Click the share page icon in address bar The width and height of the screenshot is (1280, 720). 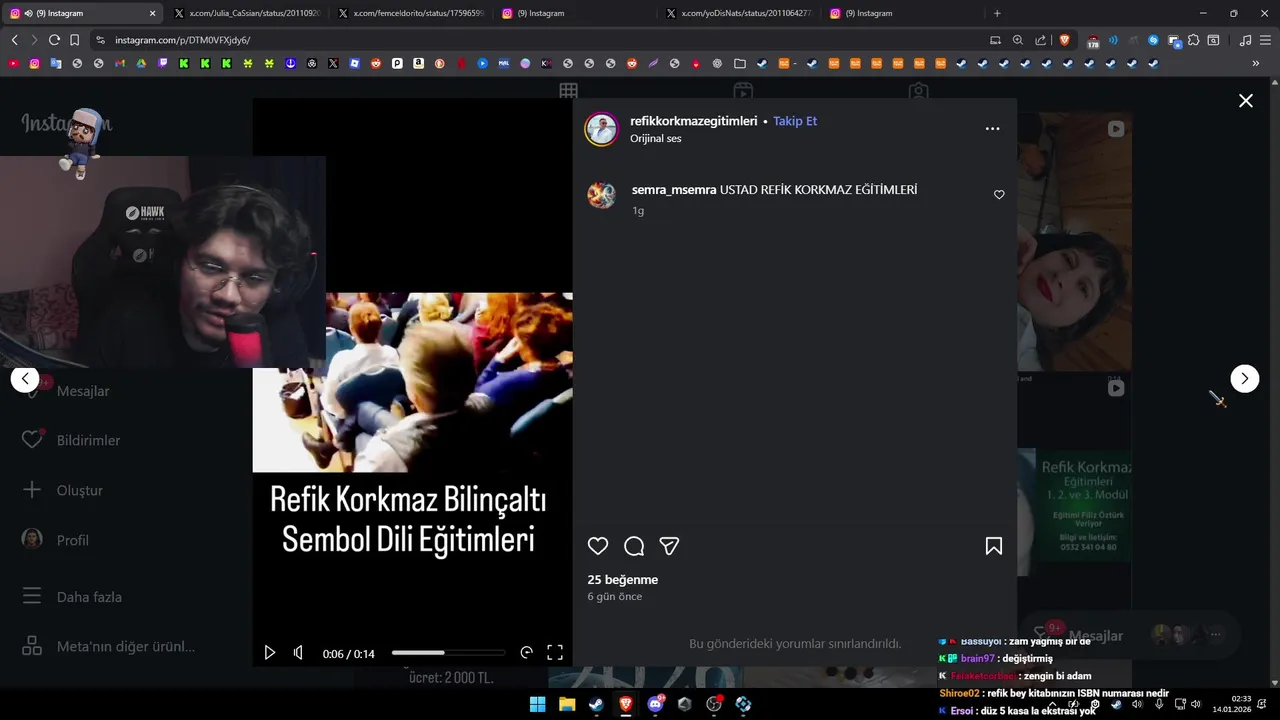(1041, 40)
